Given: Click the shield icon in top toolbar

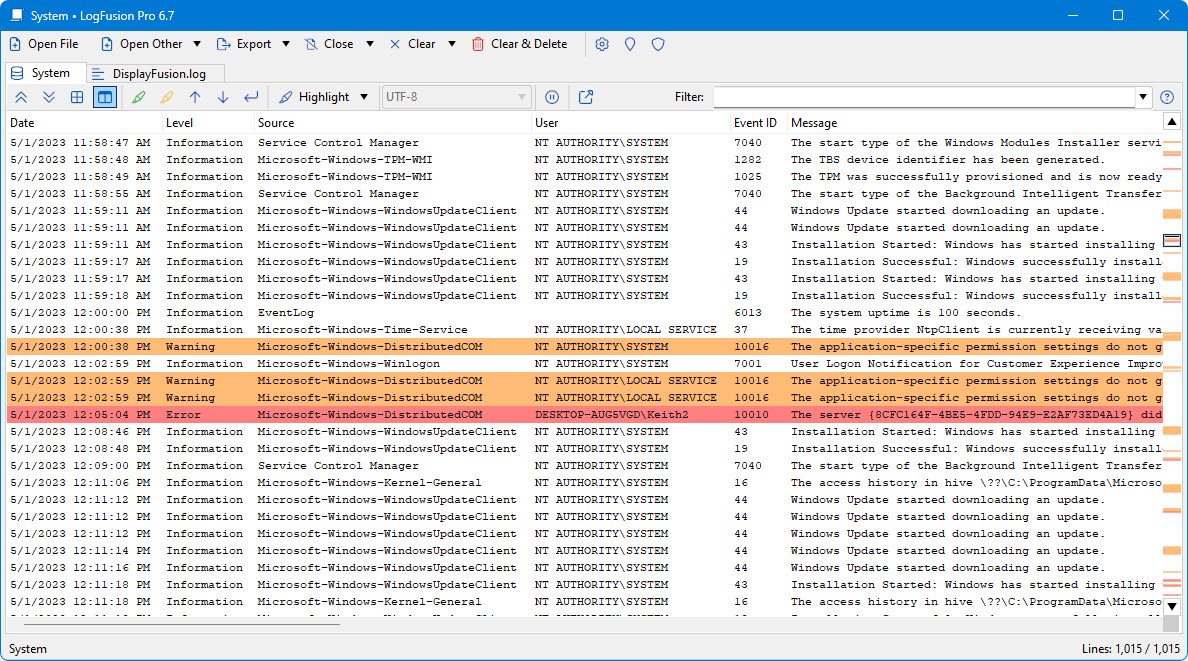Looking at the screenshot, I should coord(658,44).
